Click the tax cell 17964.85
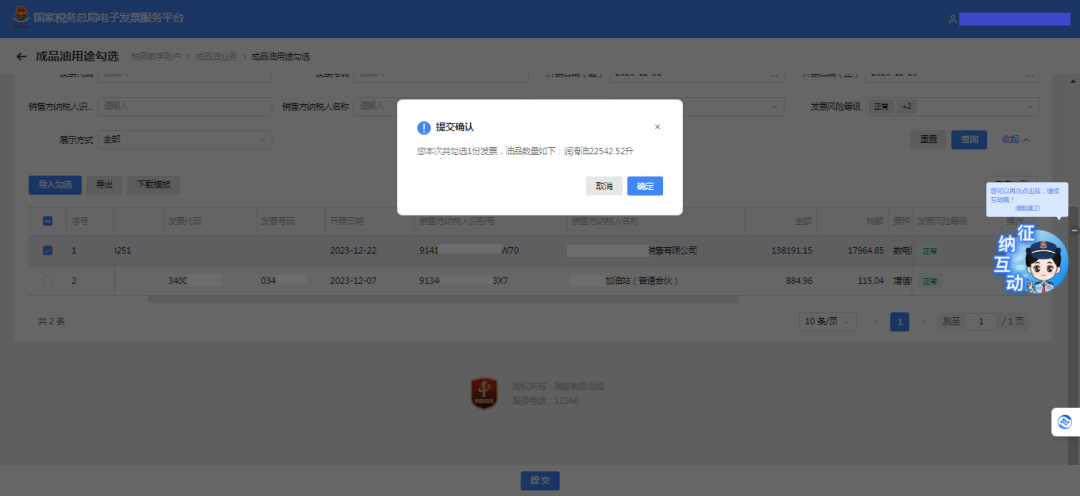 pyautogui.click(x=865, y=251)
